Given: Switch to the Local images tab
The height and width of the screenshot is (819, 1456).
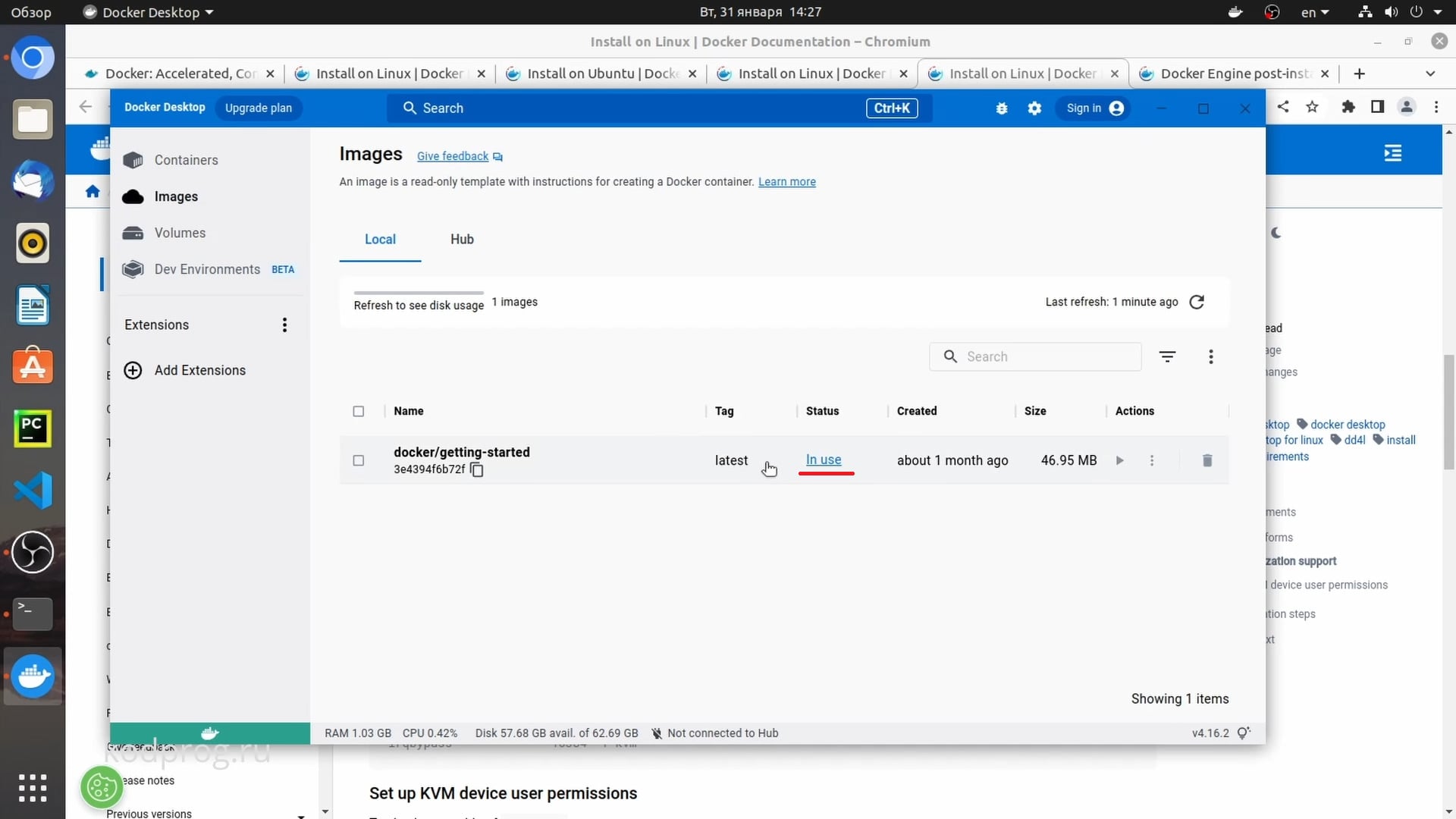Looking at the screenshot, I should click(380, 240).
